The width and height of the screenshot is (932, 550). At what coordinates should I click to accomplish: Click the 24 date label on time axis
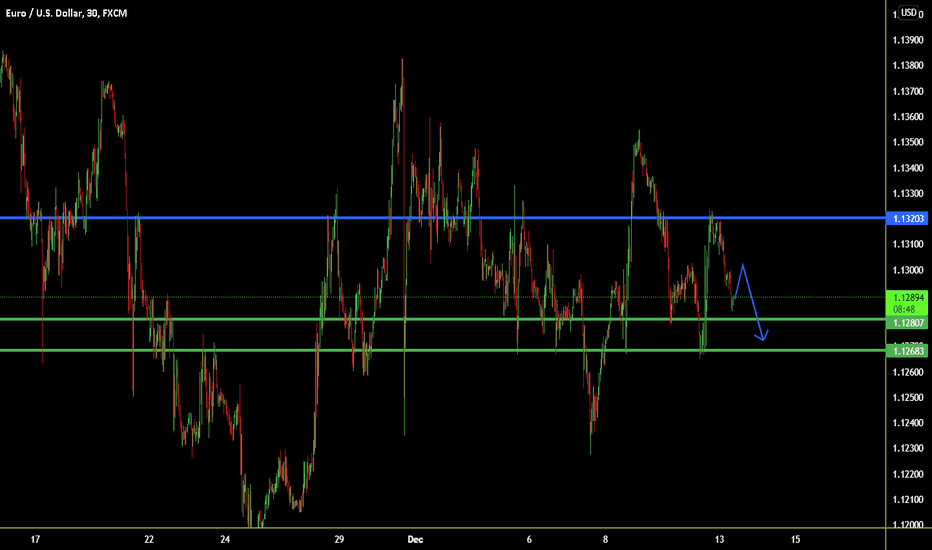(x=225, y=540)
